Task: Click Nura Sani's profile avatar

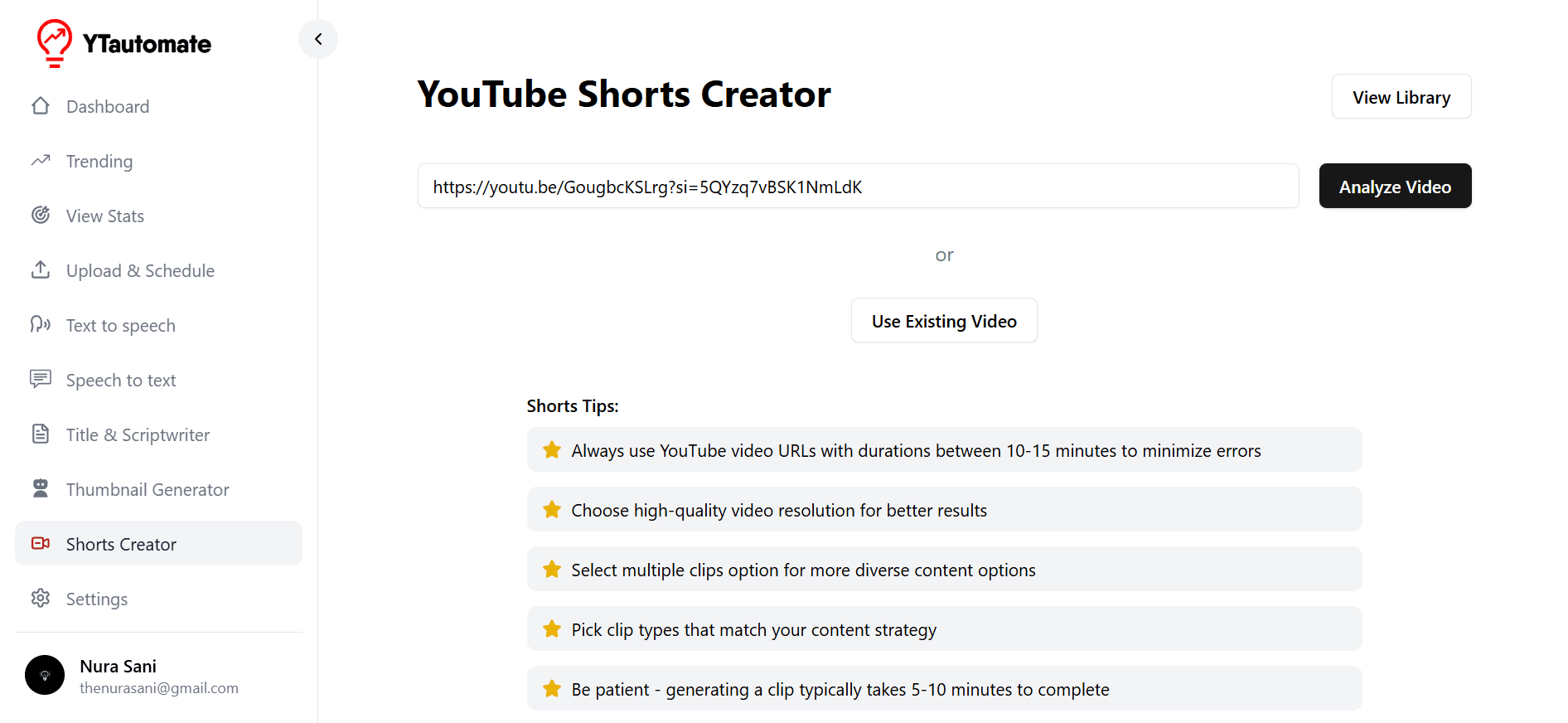Action: pos(45,675)
